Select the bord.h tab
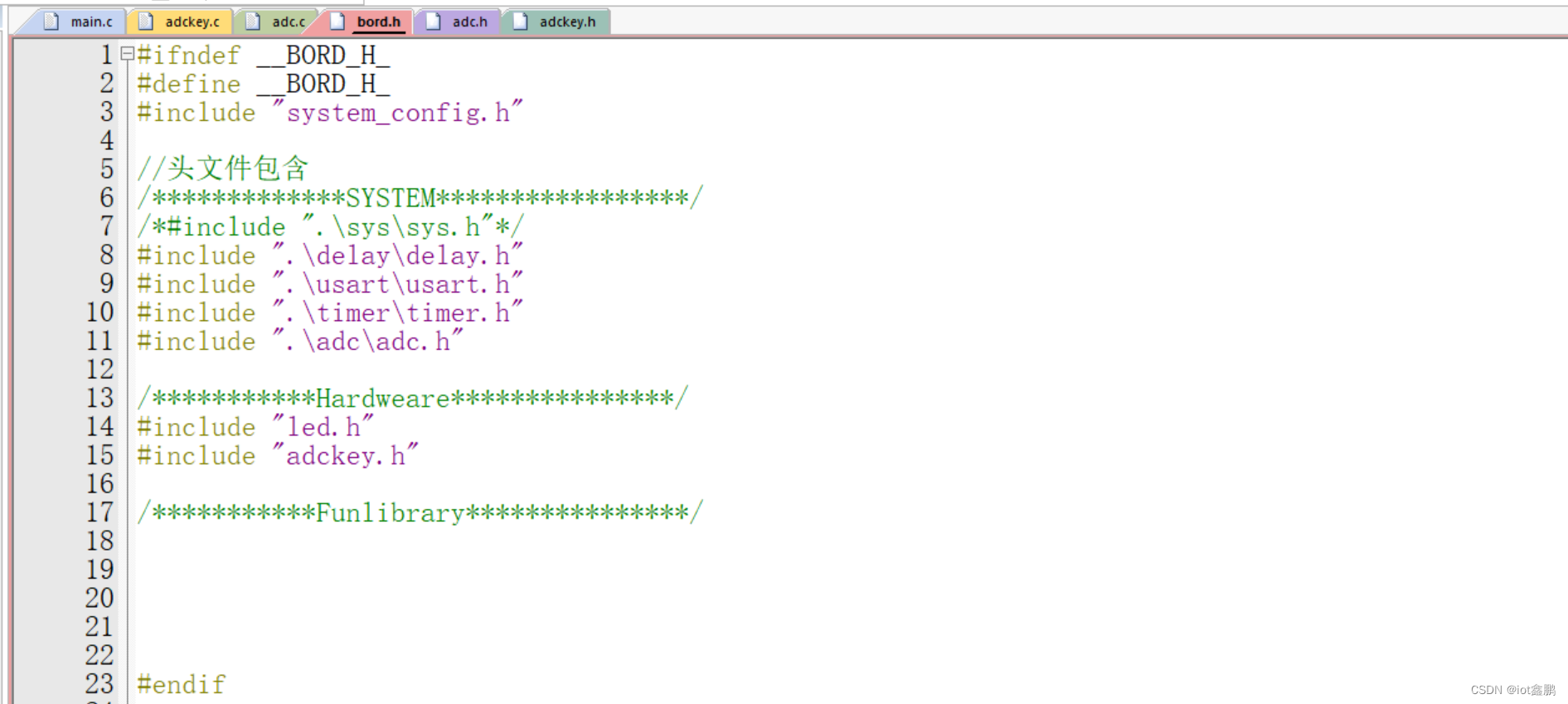 click(x=368, y=22)
